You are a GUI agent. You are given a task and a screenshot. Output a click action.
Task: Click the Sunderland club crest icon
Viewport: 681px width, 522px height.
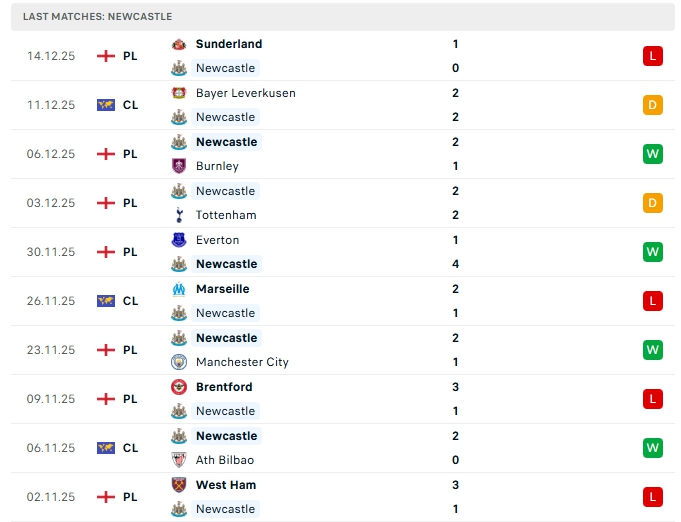[179, 44]
